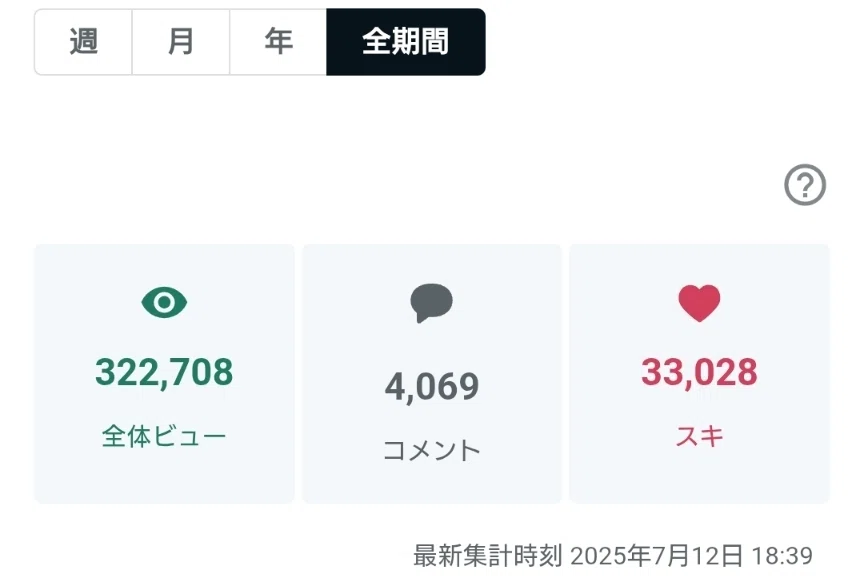Open the help question mark icon

click(805, 185)
